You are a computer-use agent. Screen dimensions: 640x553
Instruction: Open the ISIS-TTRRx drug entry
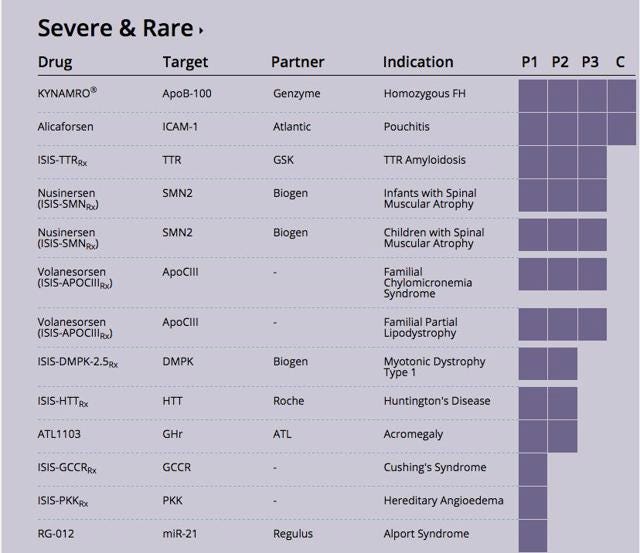pyautogui.click(x=62, y=160)
